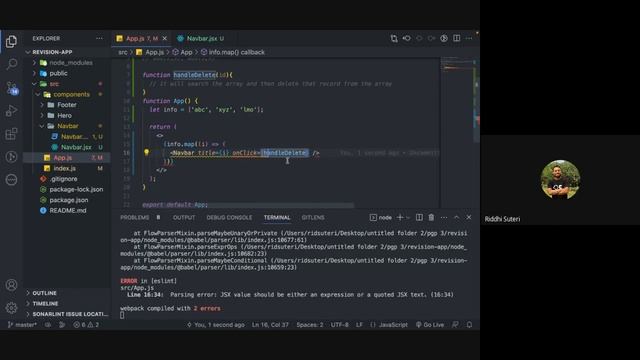The width and height of the screenshot is (640, 360).
Task: Open notifications bell in status bar
Action: coord(469,325)
